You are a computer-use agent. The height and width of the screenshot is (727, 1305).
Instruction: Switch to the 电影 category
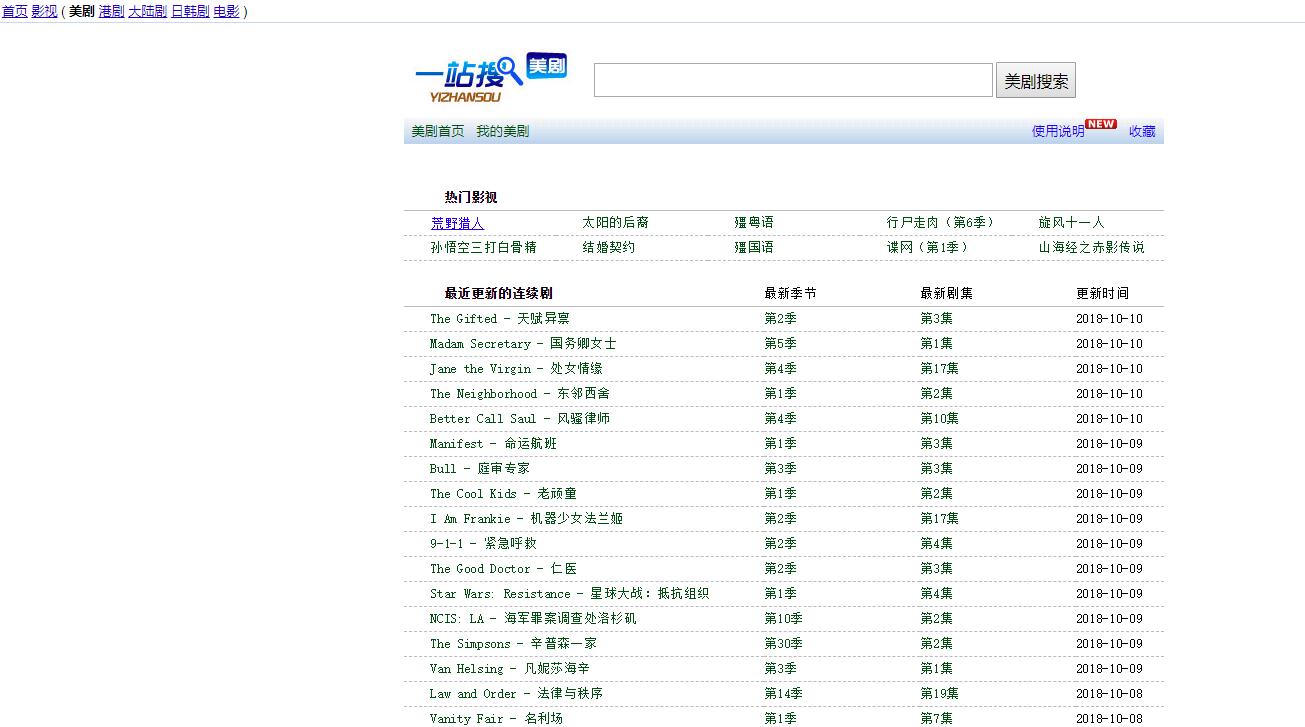pos(226,12)
